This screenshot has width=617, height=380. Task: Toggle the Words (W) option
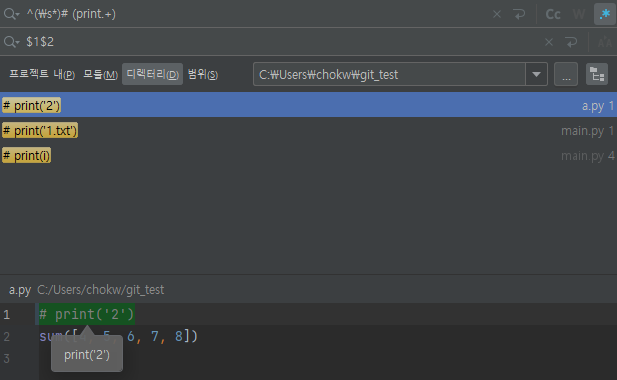tap(579, 14)
